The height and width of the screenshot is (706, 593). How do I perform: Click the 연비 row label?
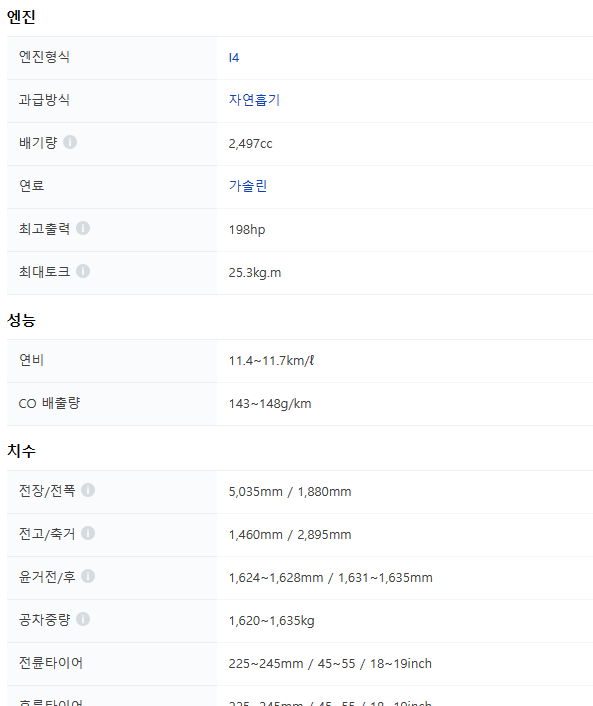tap(32, 360)
